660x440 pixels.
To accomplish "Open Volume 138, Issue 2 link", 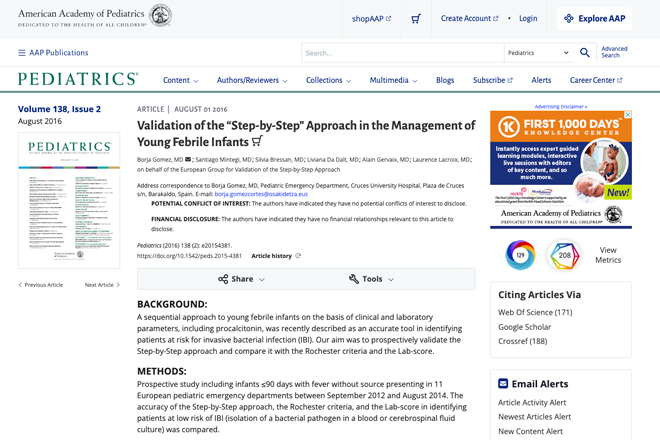I will (x=59, y=109).
